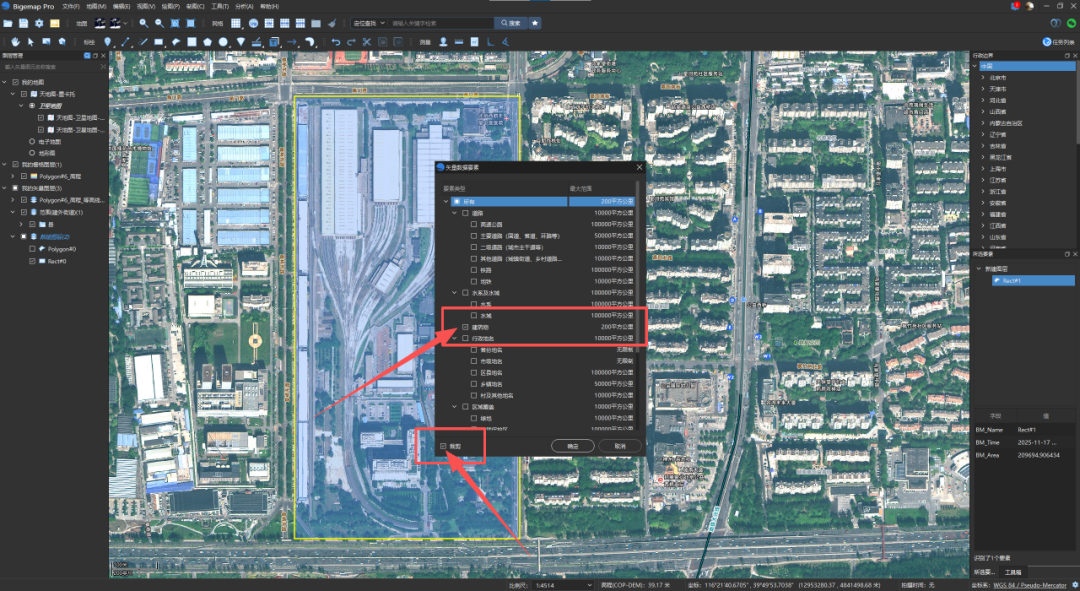The height and width of the screenshot is (591, 1080).
Task: Select the pentagon polygon tool
Action: coord(207,42)
